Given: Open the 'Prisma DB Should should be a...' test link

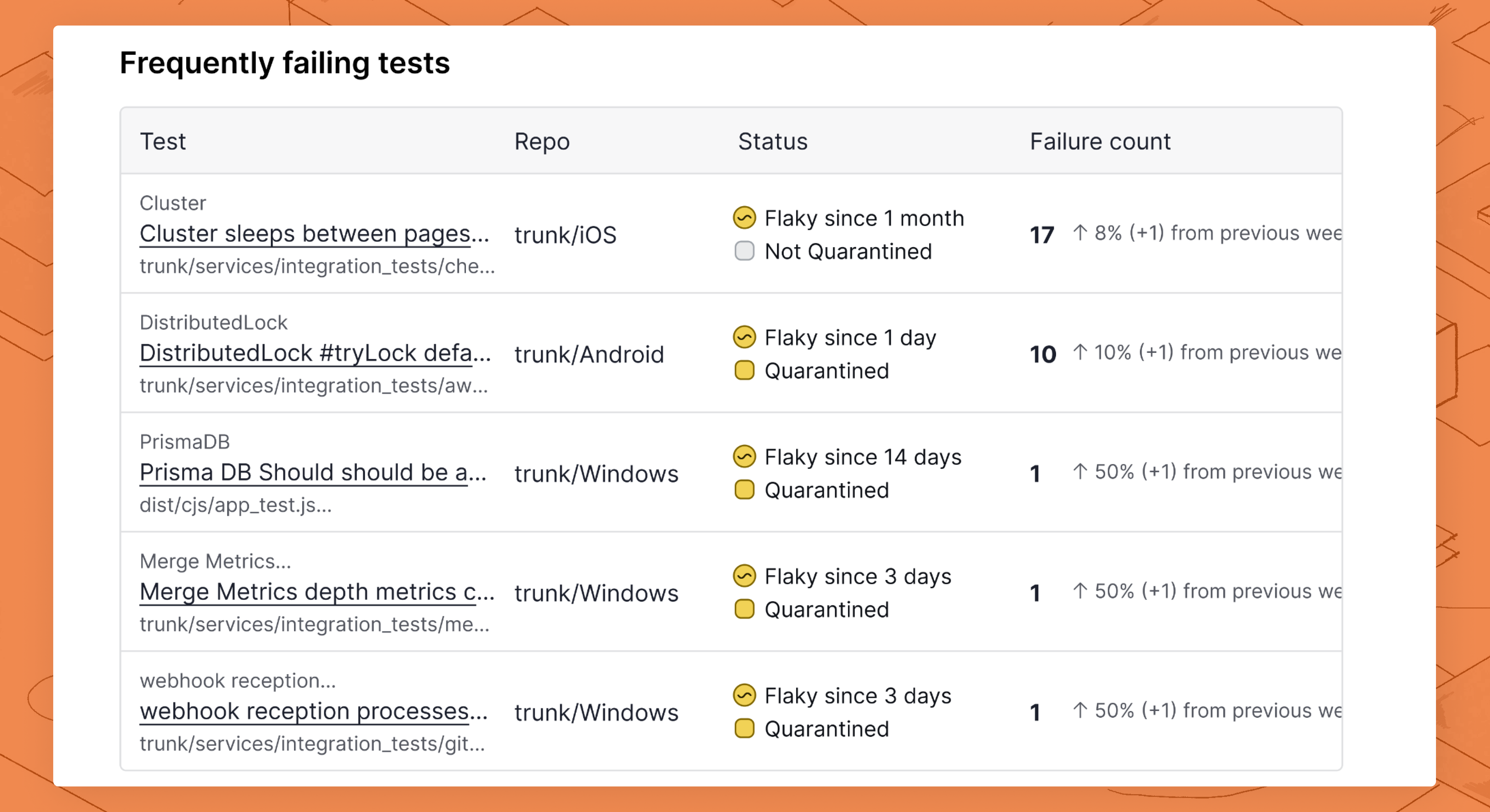Looking at the screenshot, I should tap(313, 473).
